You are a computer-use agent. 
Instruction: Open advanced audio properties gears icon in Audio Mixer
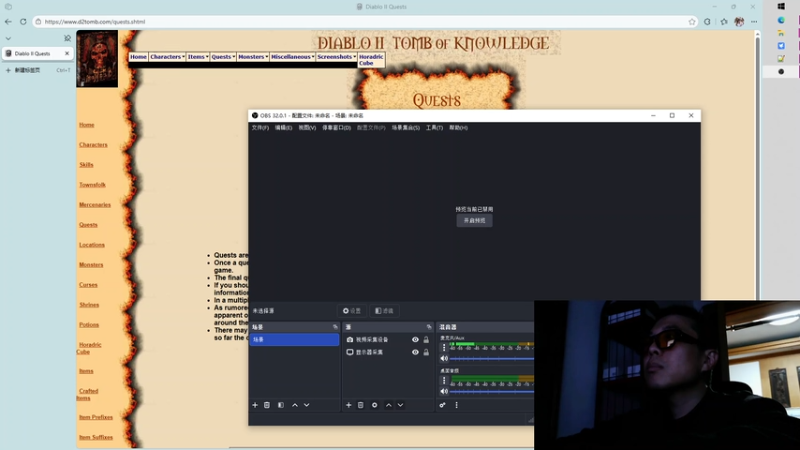click(442, 405)
